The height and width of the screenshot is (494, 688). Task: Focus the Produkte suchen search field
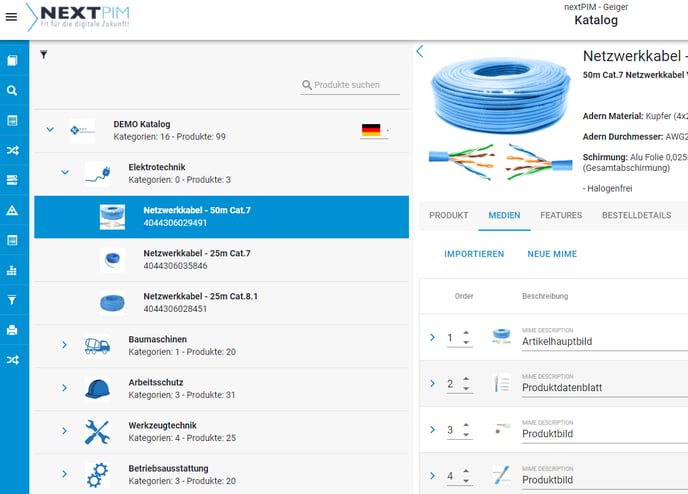click(x=350, y=85)
